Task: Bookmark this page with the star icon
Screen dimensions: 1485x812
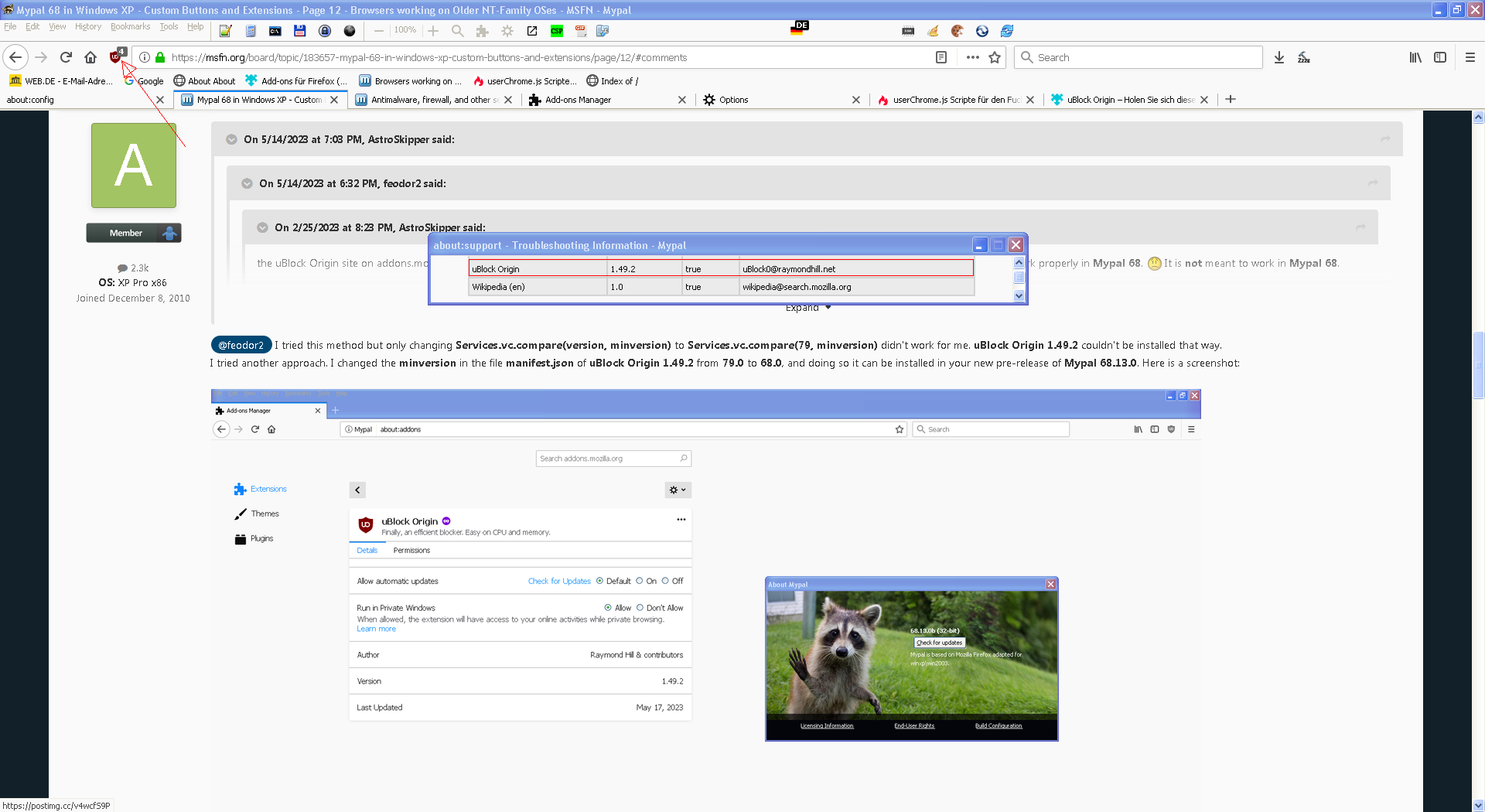Action: [995, 57]
